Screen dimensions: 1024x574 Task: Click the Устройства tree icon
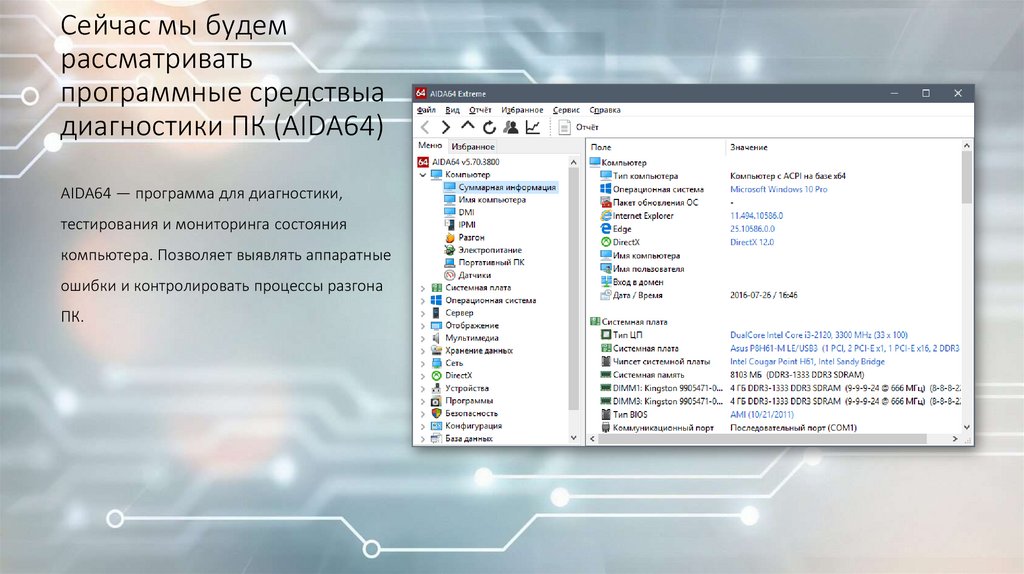point(436,388)
